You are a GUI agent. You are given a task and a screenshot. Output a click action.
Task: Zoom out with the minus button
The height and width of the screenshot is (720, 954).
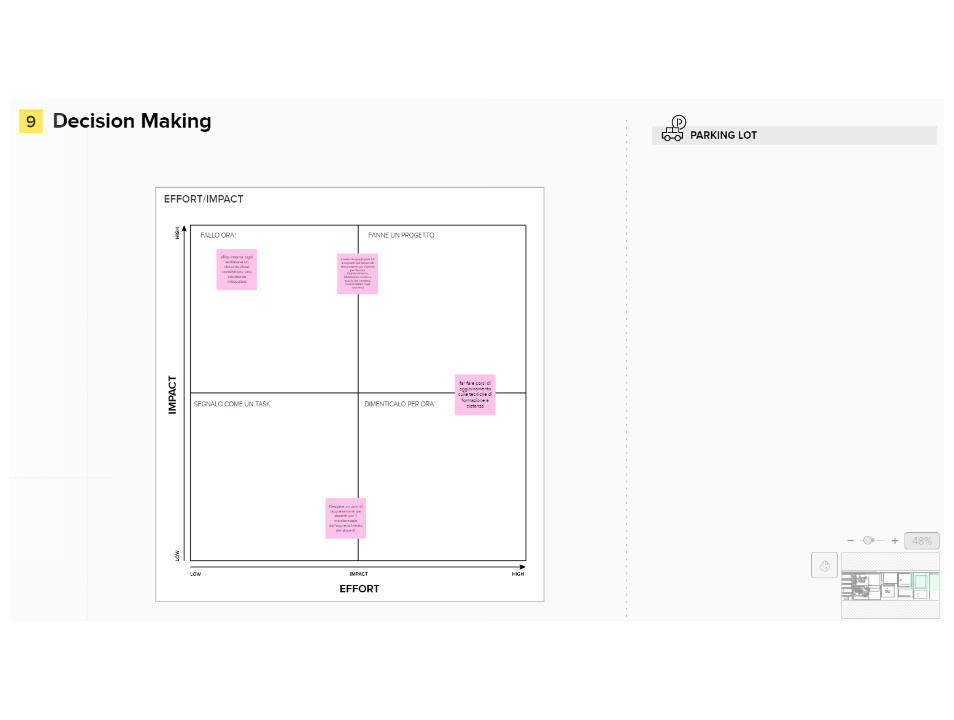[851, 540]
